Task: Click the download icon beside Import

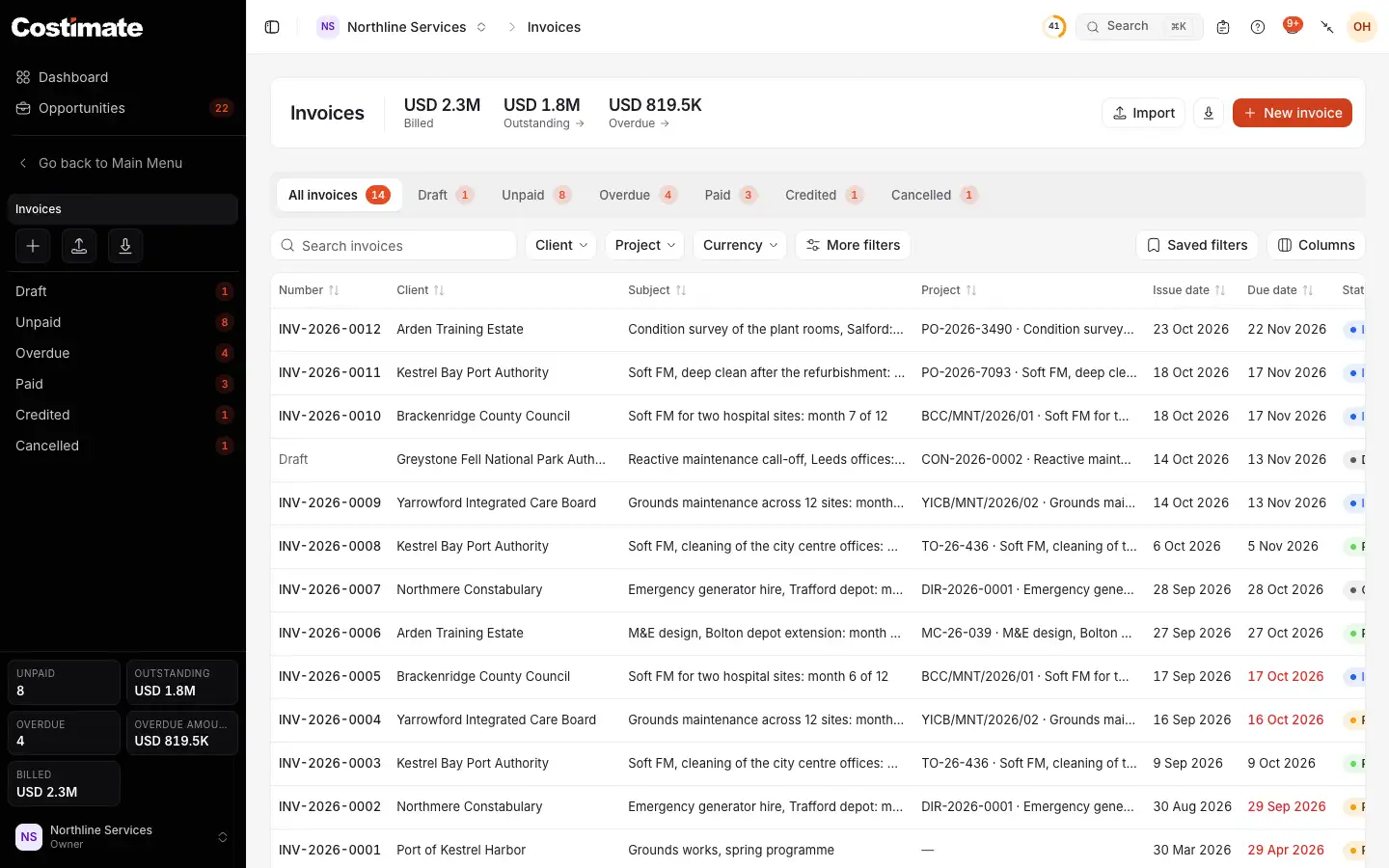Action: pyautogui.click(x=1209, y=113)
